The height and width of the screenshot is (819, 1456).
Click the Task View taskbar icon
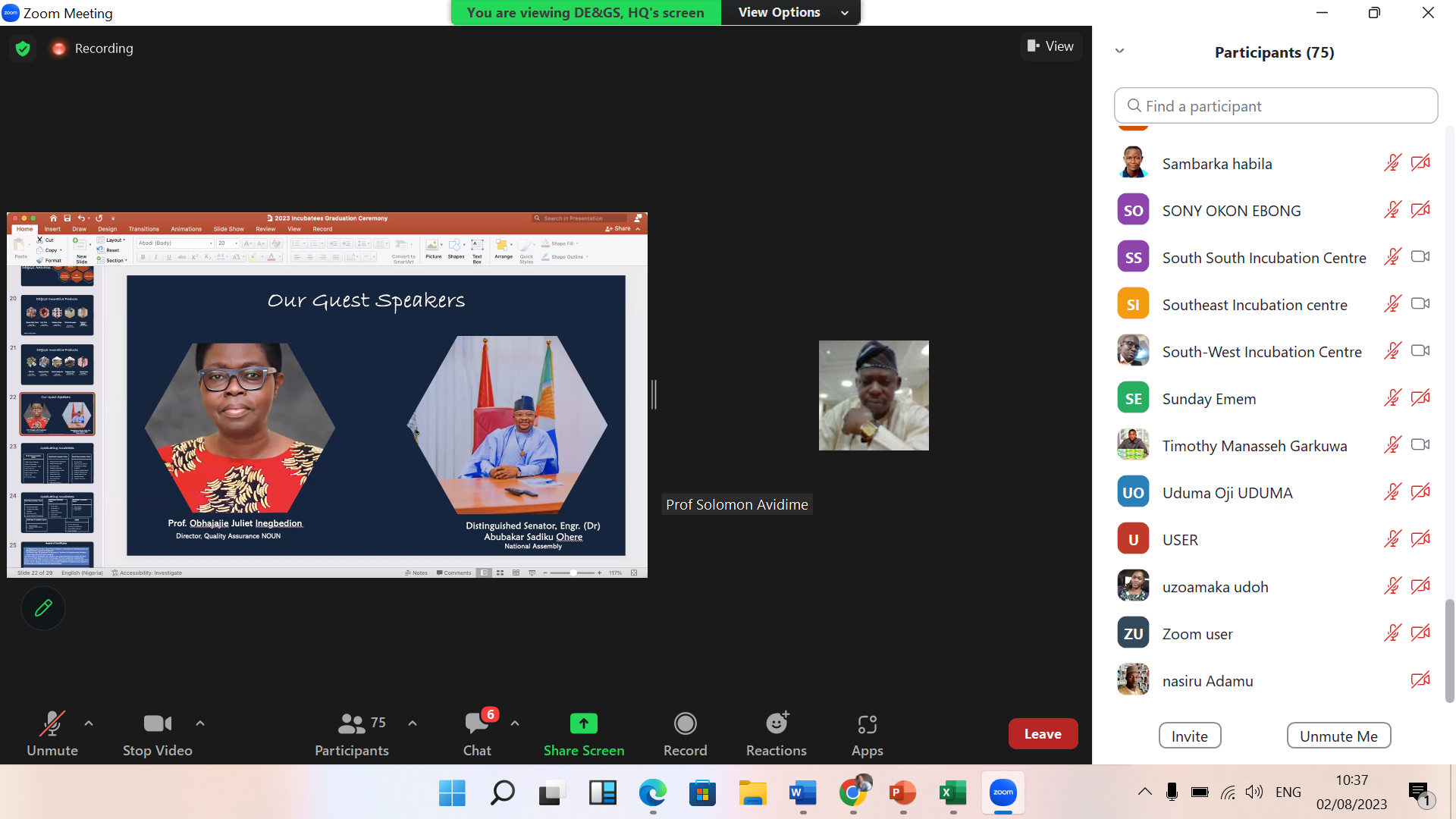tap(552, 793)
